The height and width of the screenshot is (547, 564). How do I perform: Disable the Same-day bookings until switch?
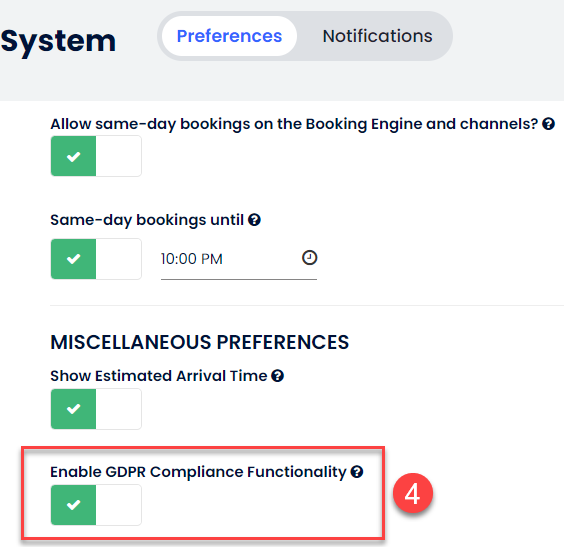96,259
